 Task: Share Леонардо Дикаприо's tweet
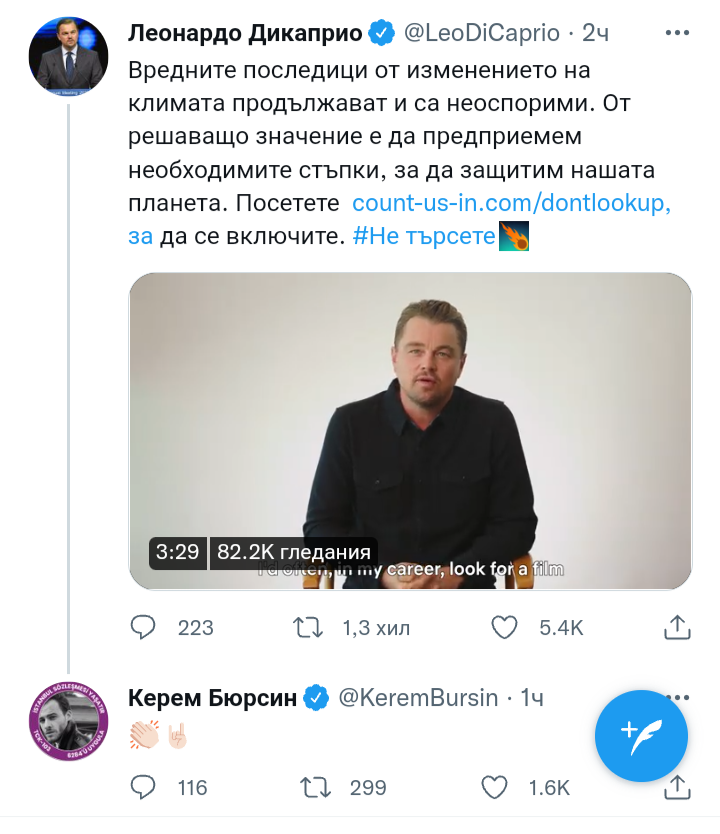(678, 627)
